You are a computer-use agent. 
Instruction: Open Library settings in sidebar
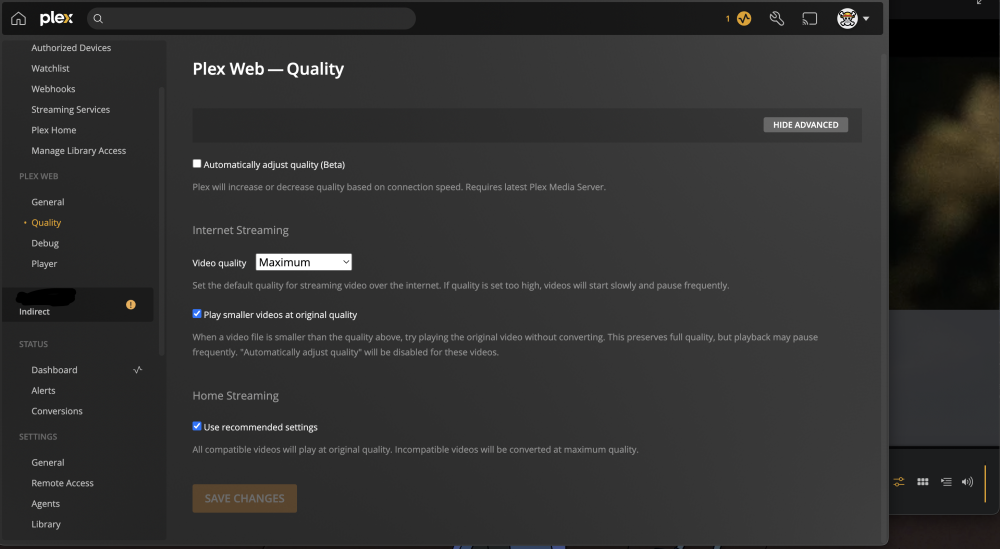point(46,524)
